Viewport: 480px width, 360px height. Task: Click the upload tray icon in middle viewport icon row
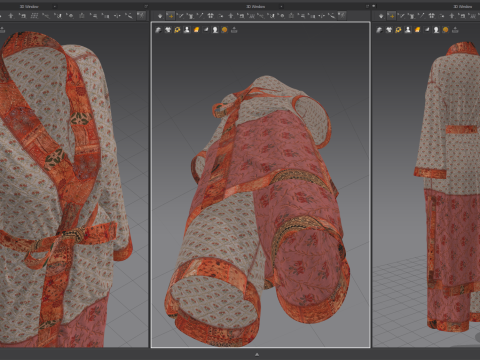click(x=234, y=30)
